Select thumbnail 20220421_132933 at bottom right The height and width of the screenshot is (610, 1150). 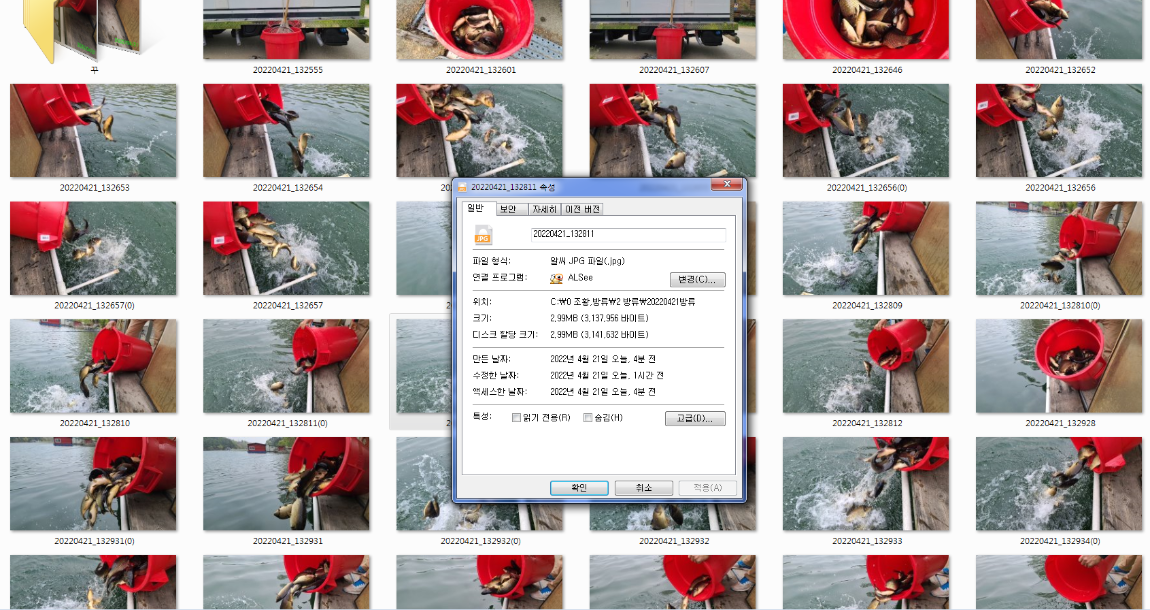(865, 484)
